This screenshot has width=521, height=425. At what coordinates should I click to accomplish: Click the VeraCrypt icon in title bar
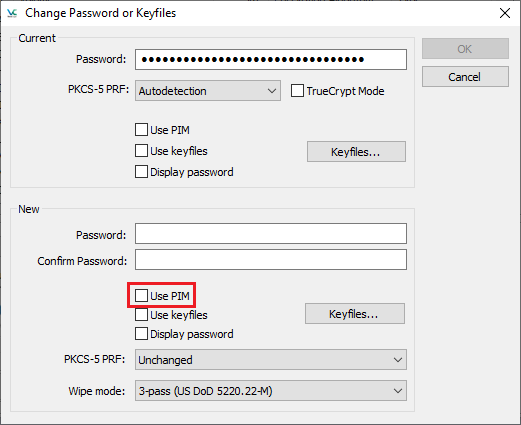point(12,13)
